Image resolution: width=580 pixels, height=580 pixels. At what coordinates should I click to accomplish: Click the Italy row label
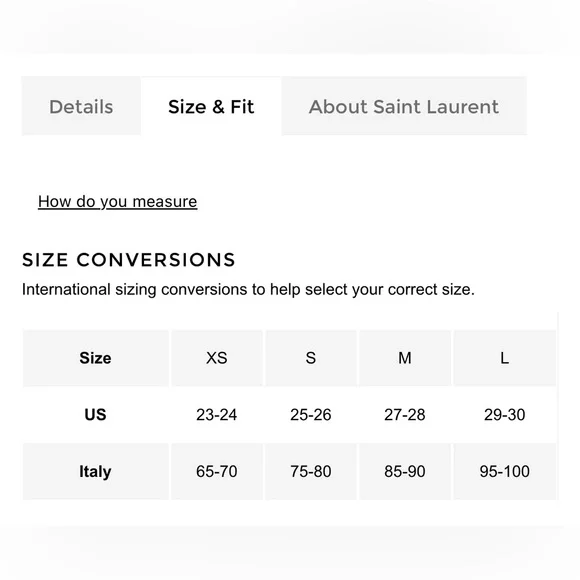pos(95,471)
